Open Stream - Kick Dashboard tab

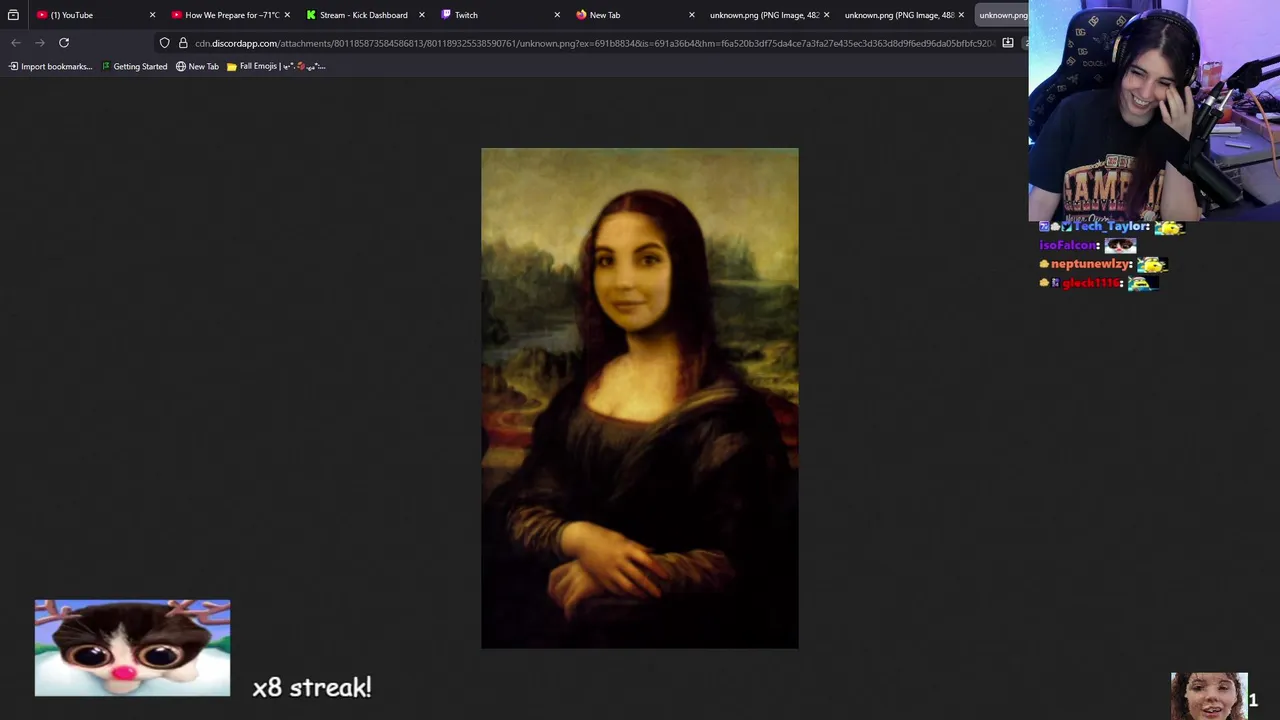365,15
